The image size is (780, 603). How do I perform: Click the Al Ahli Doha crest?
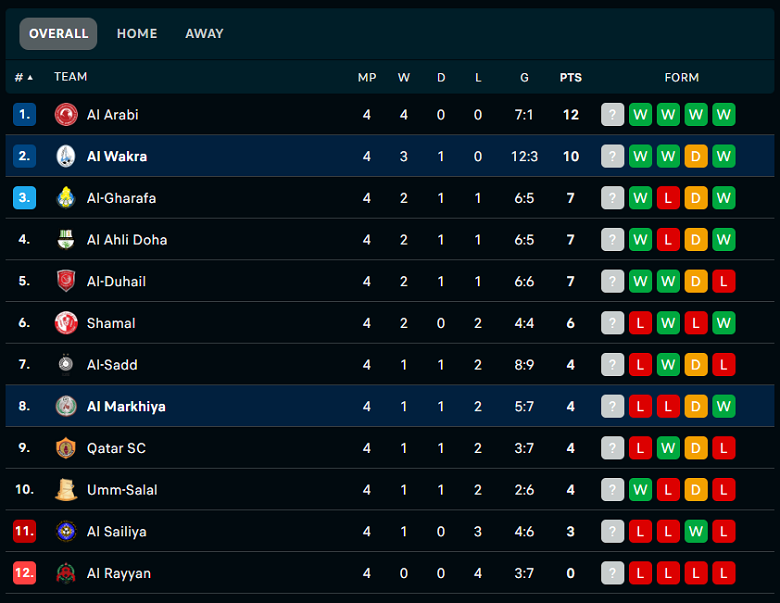66,239
